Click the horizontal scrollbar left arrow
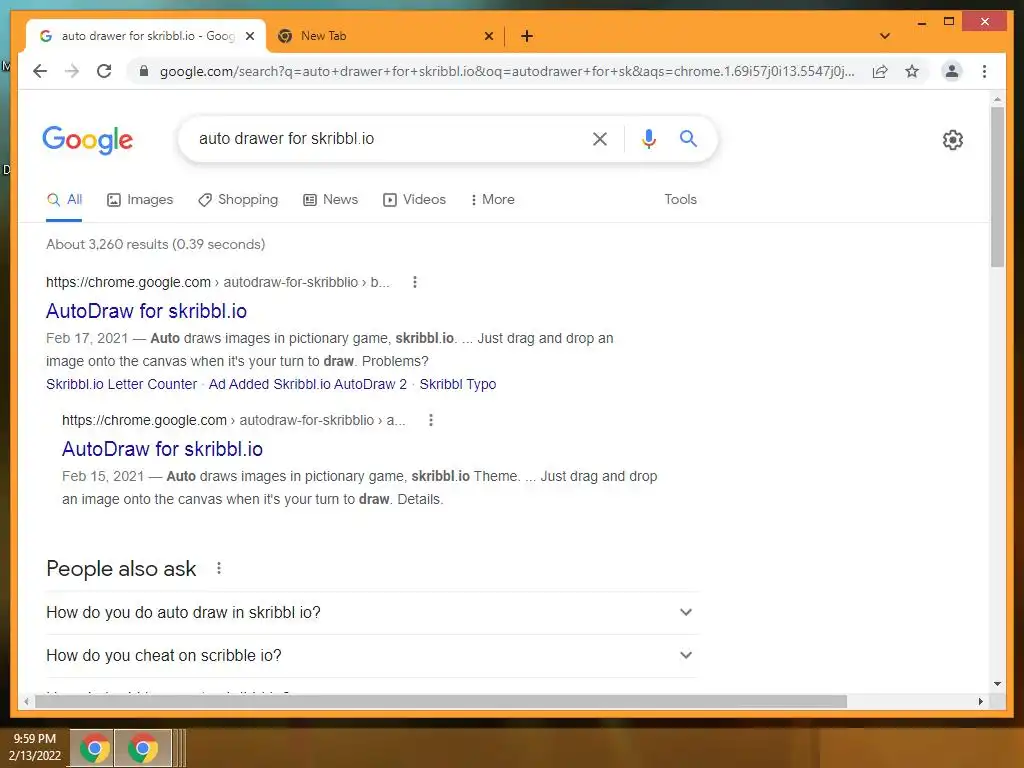1024x768 pixels. 26,701
